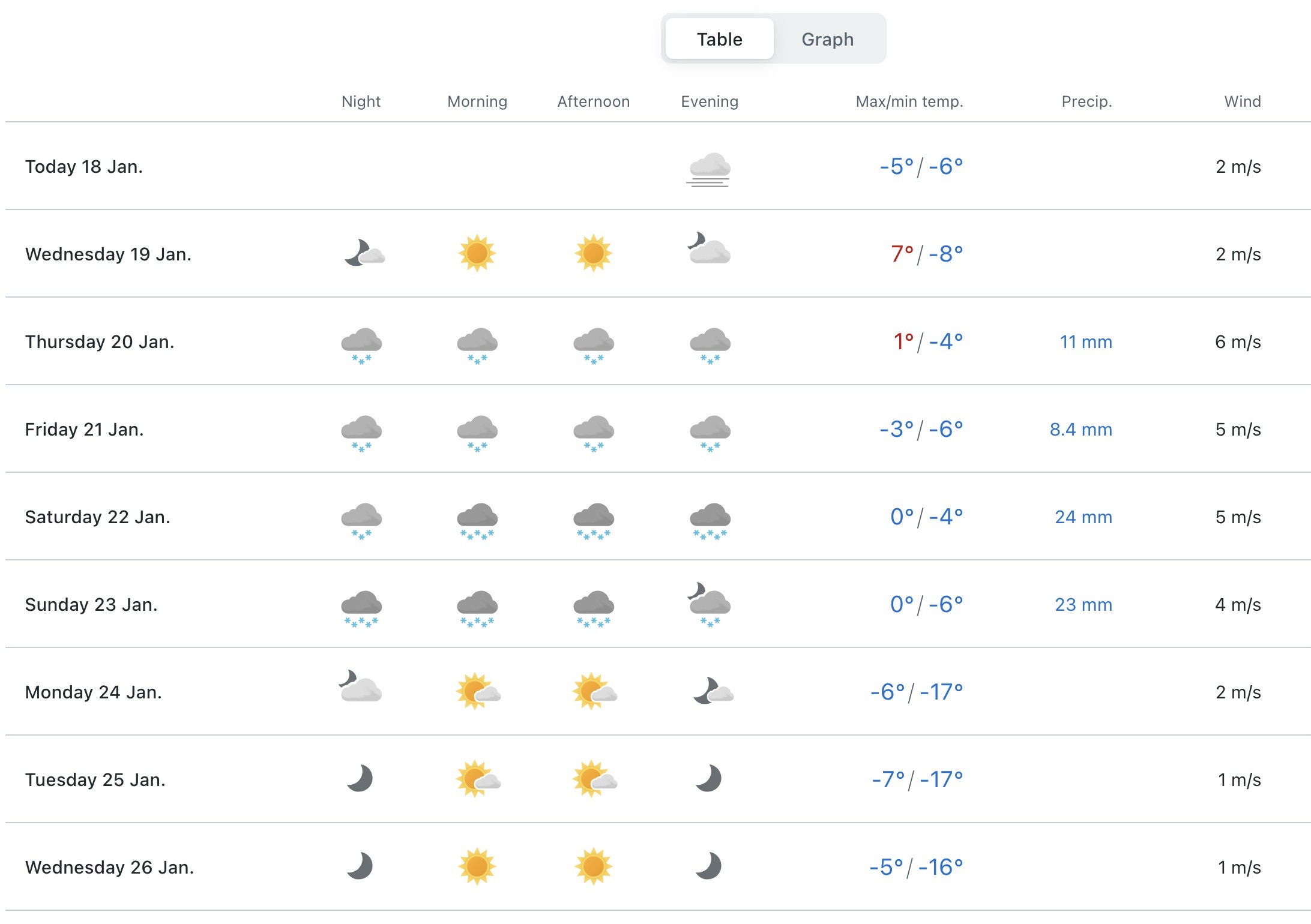The image size is (1311, 924).
Task: Click Saturday 22 Jan. evening heavy snow icon
Action: pos(710,521)
